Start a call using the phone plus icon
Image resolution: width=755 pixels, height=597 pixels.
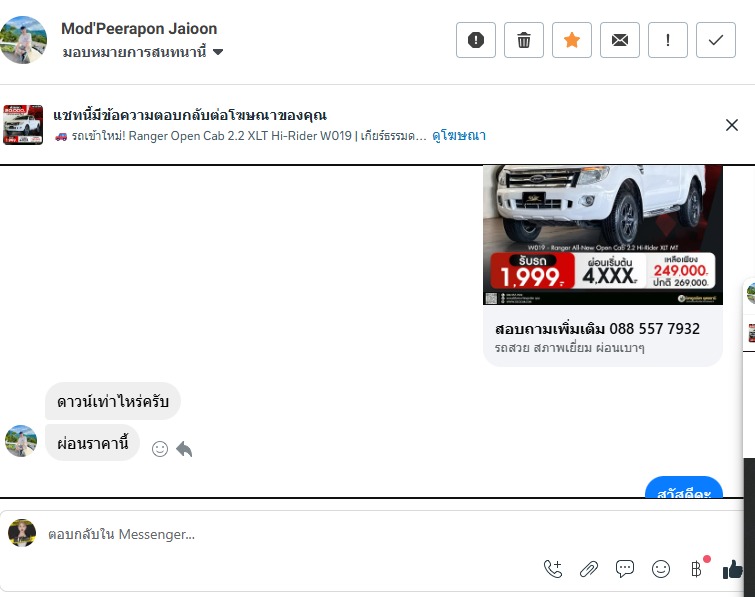click(x=553, y=569)
